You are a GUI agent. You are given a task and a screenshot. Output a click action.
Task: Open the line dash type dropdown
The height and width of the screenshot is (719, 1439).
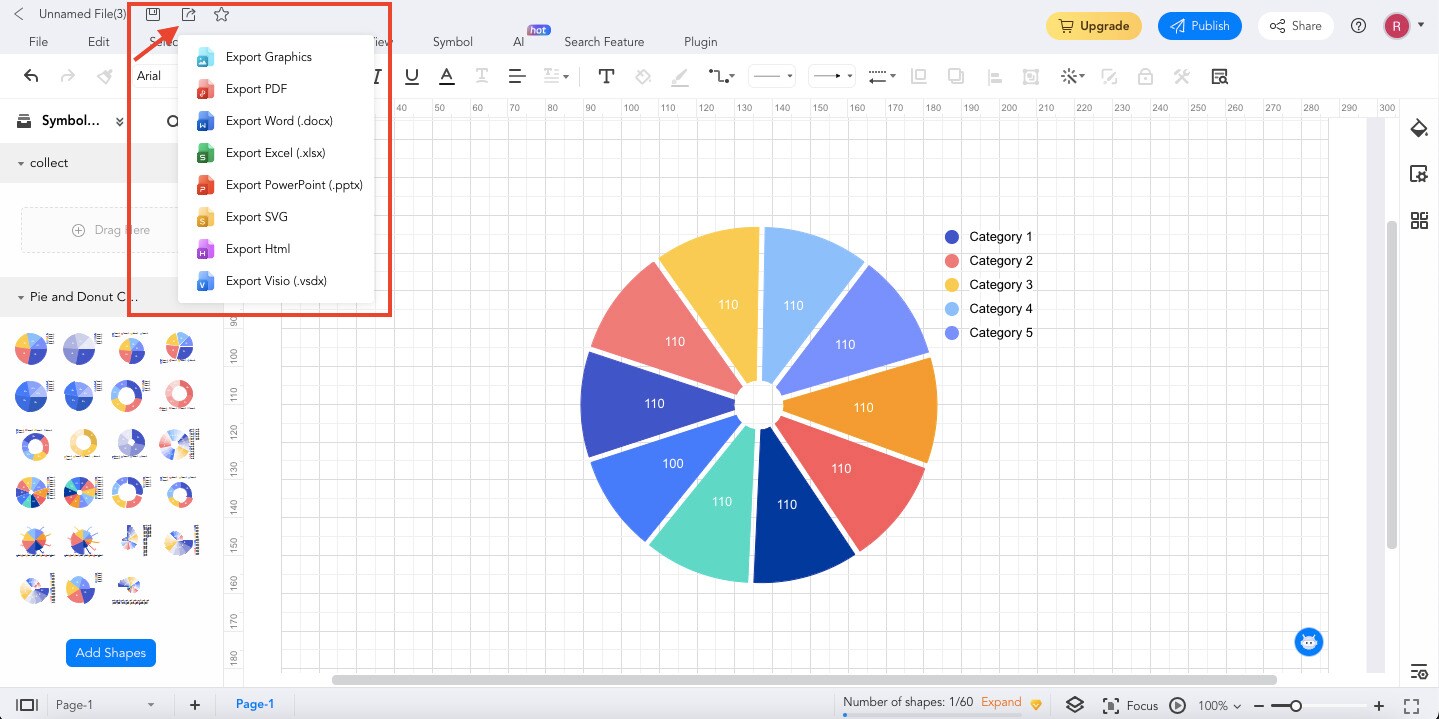(x=881, y=76)
